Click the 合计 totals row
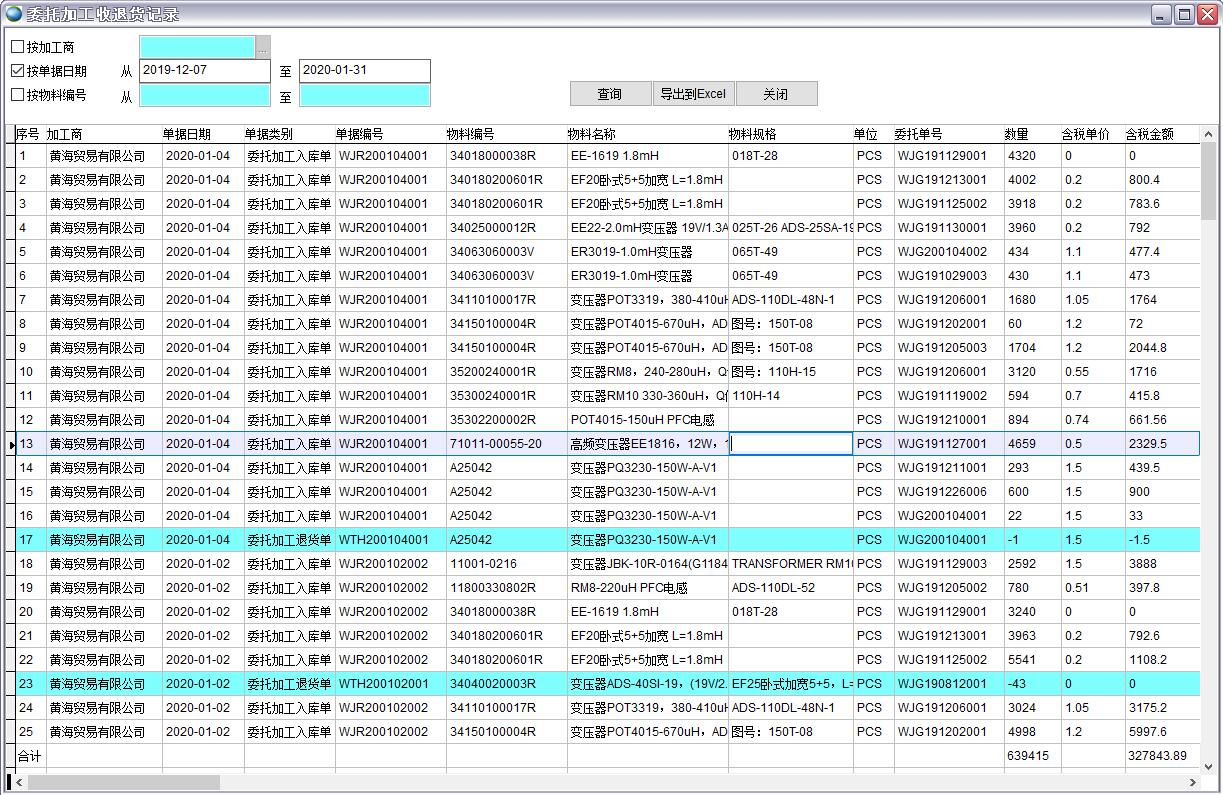The height and width of the screenshot is (795, 1223). (x=29, y=756)
